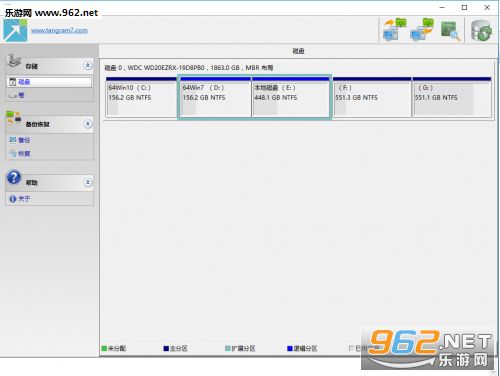Screen dimensions: 500x376
Task: Click the small icon beside 磁盘 item
Action: click(x=13, y=82)
